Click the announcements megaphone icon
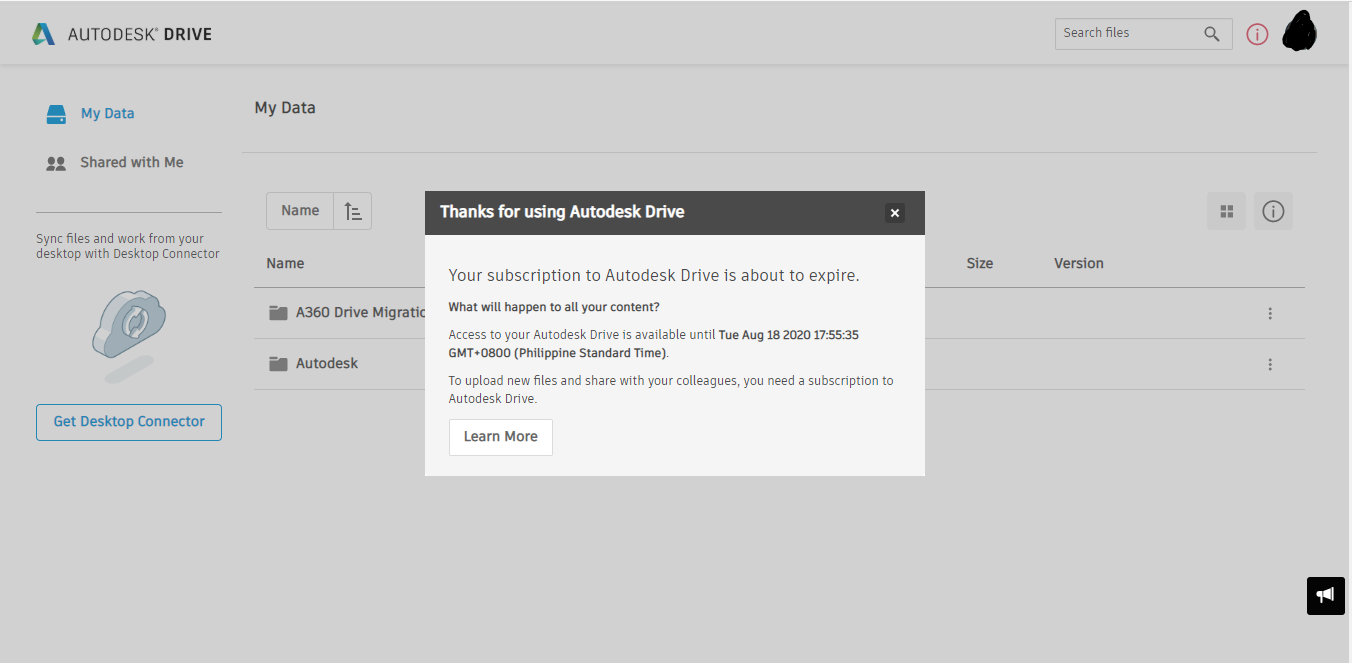1352x663 pixels. (x=1325, y=595)
